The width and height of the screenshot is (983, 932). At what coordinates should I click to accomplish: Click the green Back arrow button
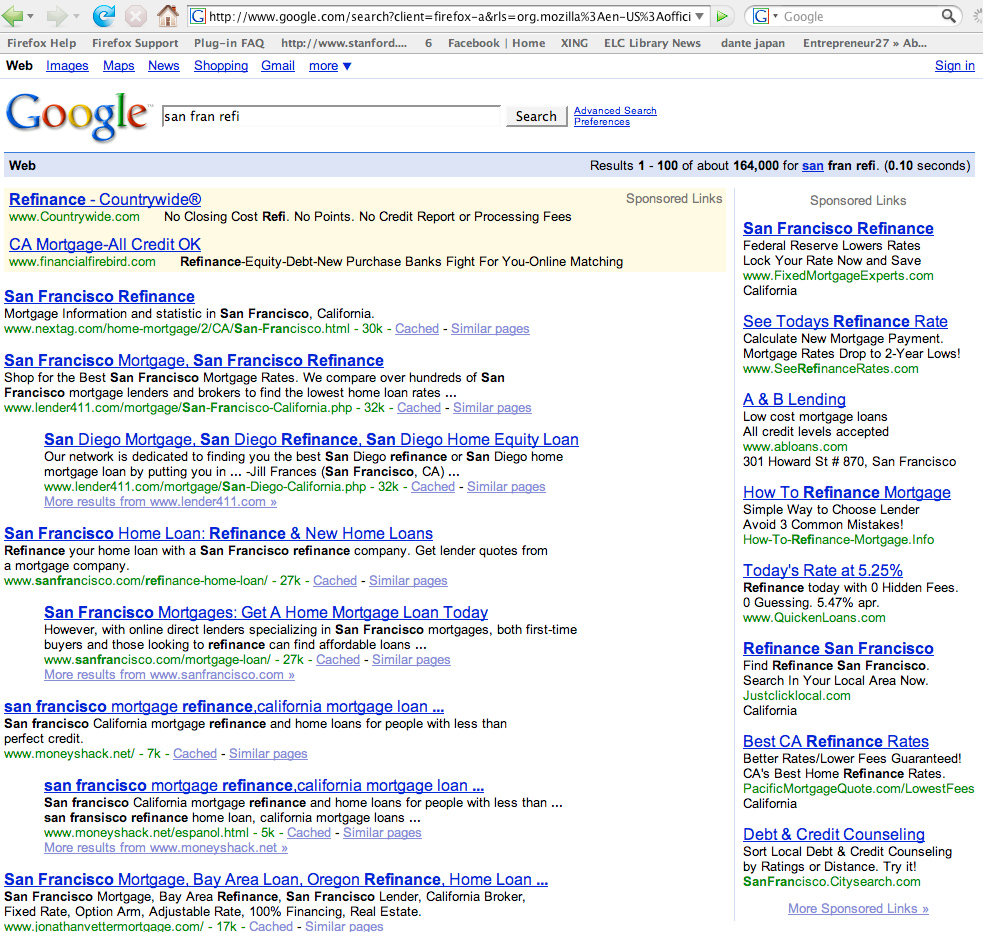pos(11,15)
